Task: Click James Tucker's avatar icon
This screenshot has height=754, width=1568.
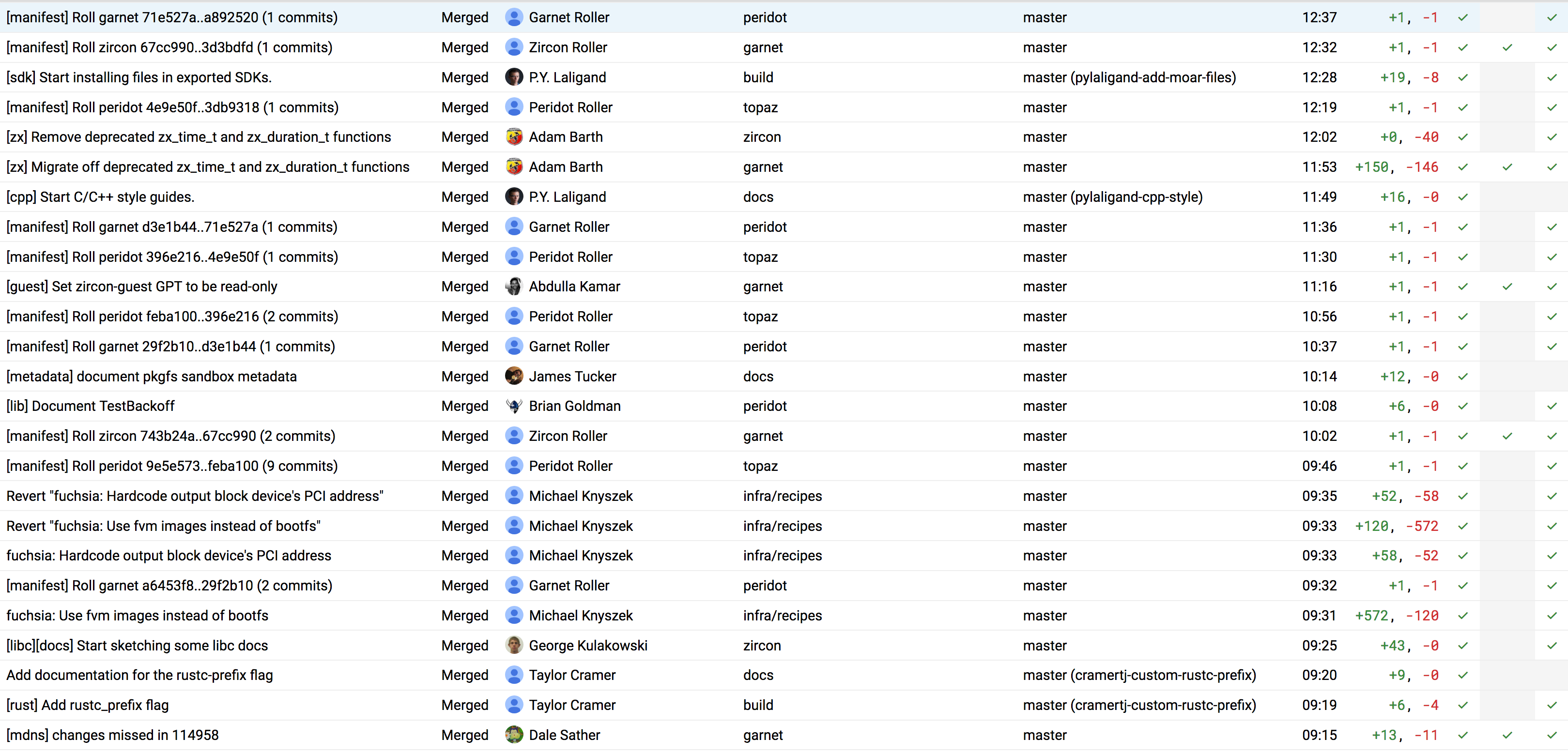Action: (514, 376)
